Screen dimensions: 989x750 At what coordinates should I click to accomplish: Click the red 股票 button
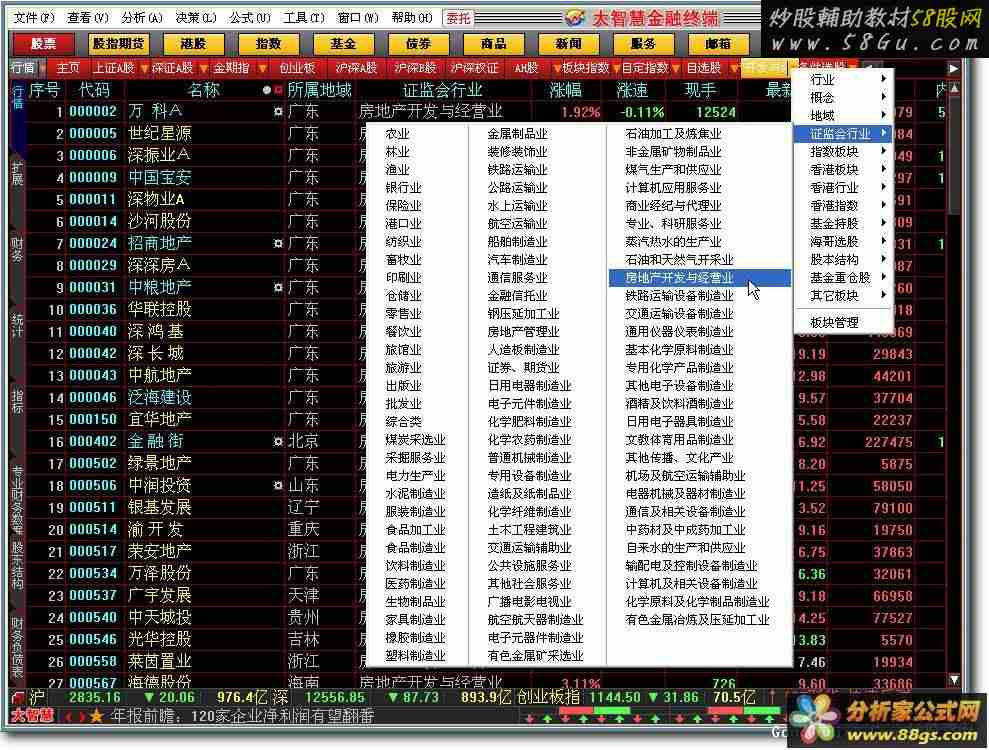coord(44,44)
